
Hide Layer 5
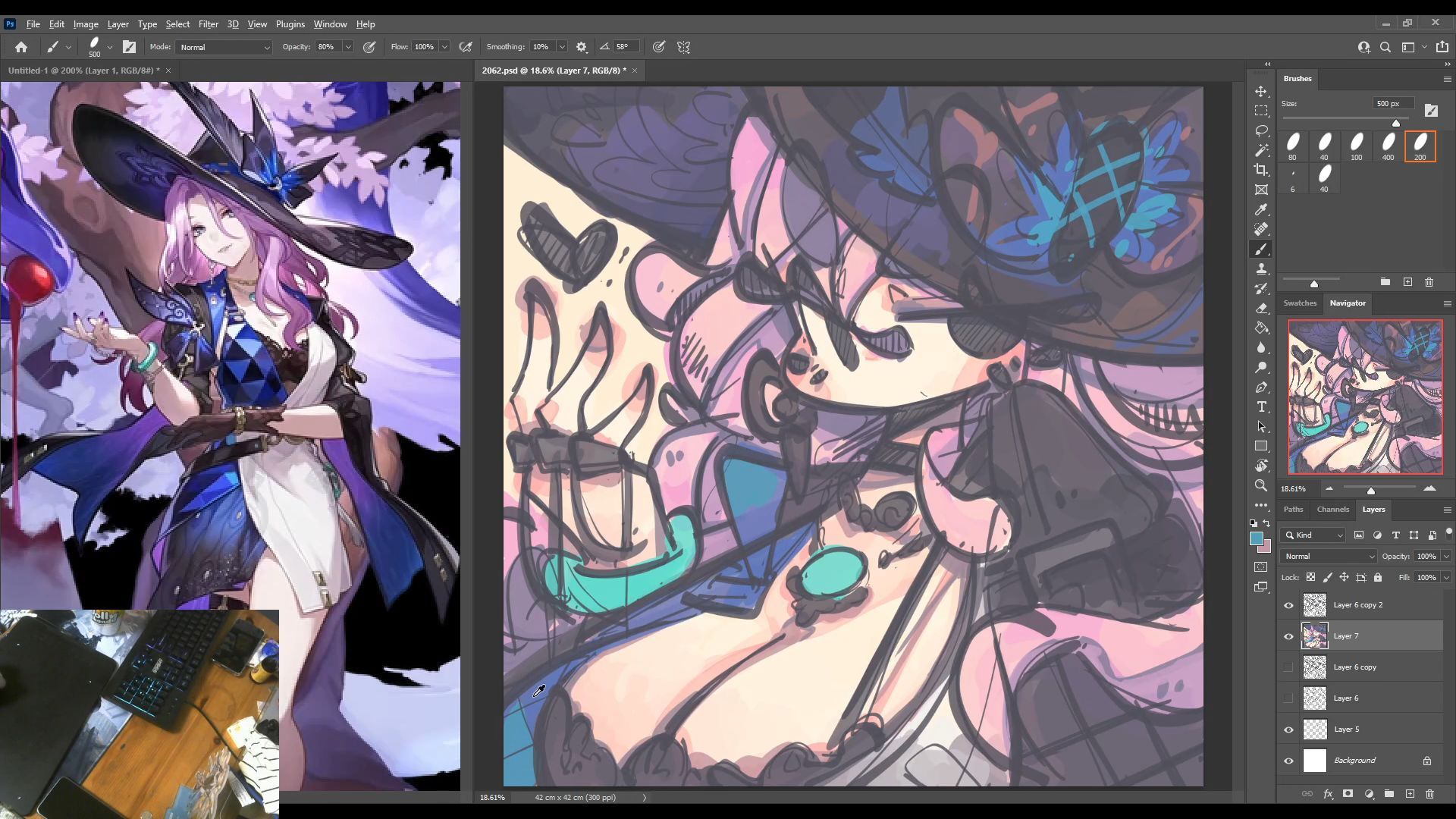point(1288,730)
